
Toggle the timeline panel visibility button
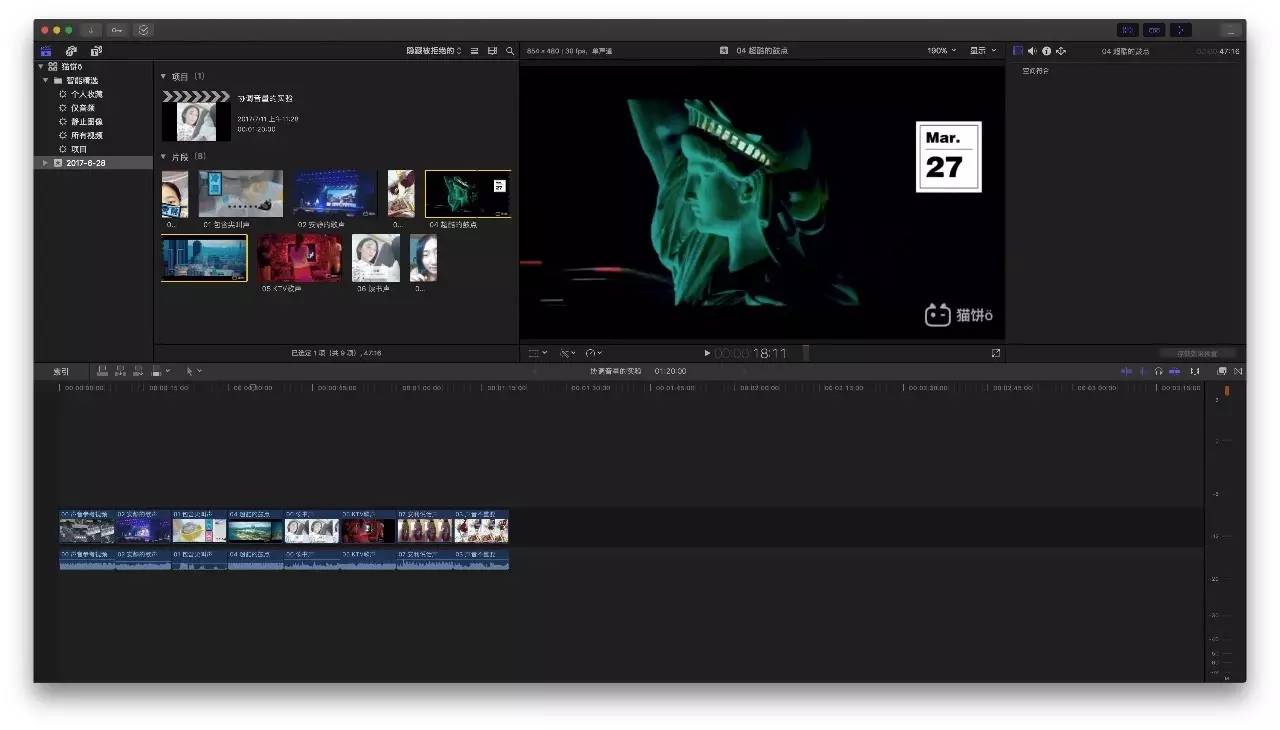pos(1154,30)
